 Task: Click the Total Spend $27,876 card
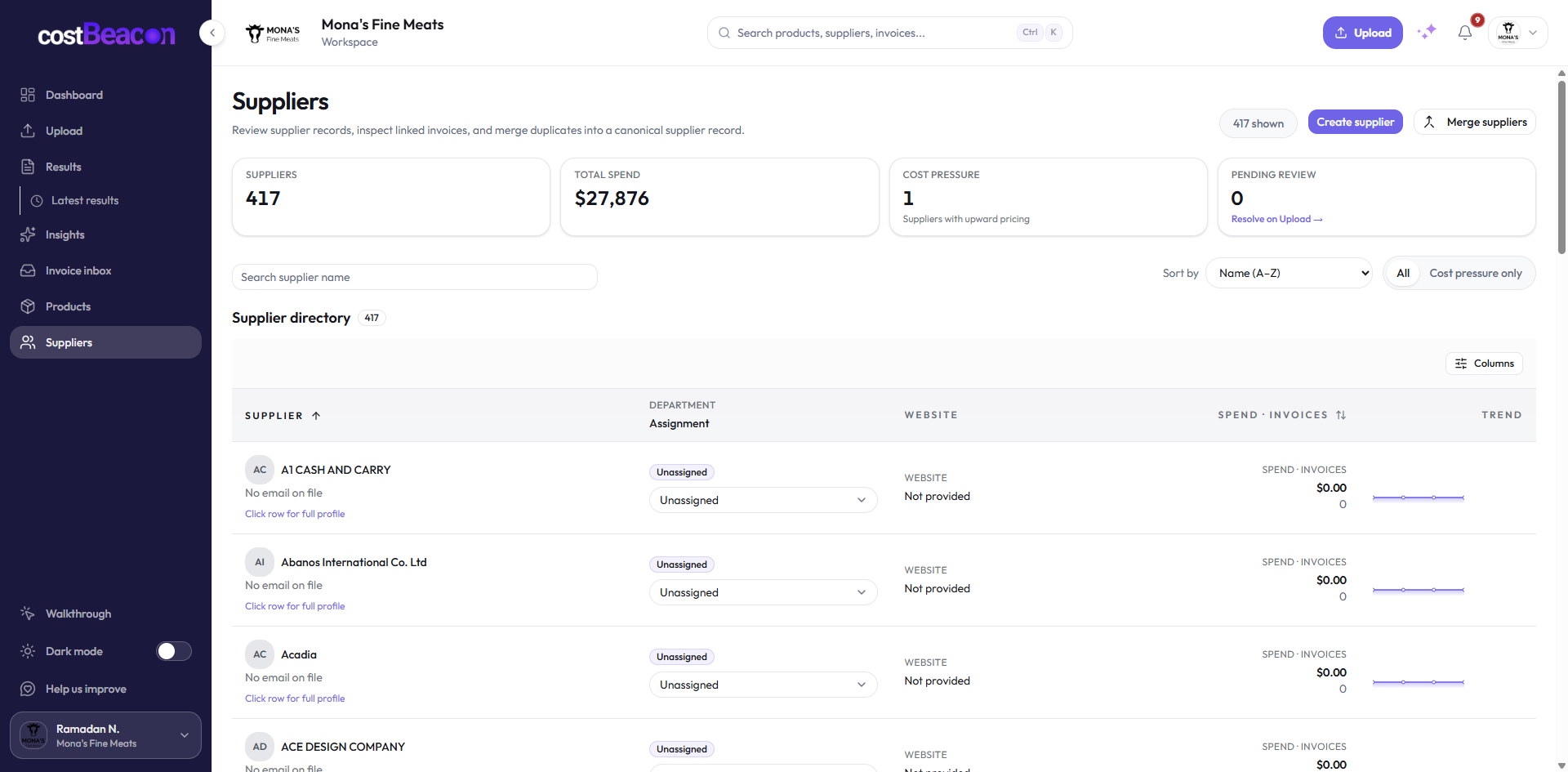(x=719, y=197)
